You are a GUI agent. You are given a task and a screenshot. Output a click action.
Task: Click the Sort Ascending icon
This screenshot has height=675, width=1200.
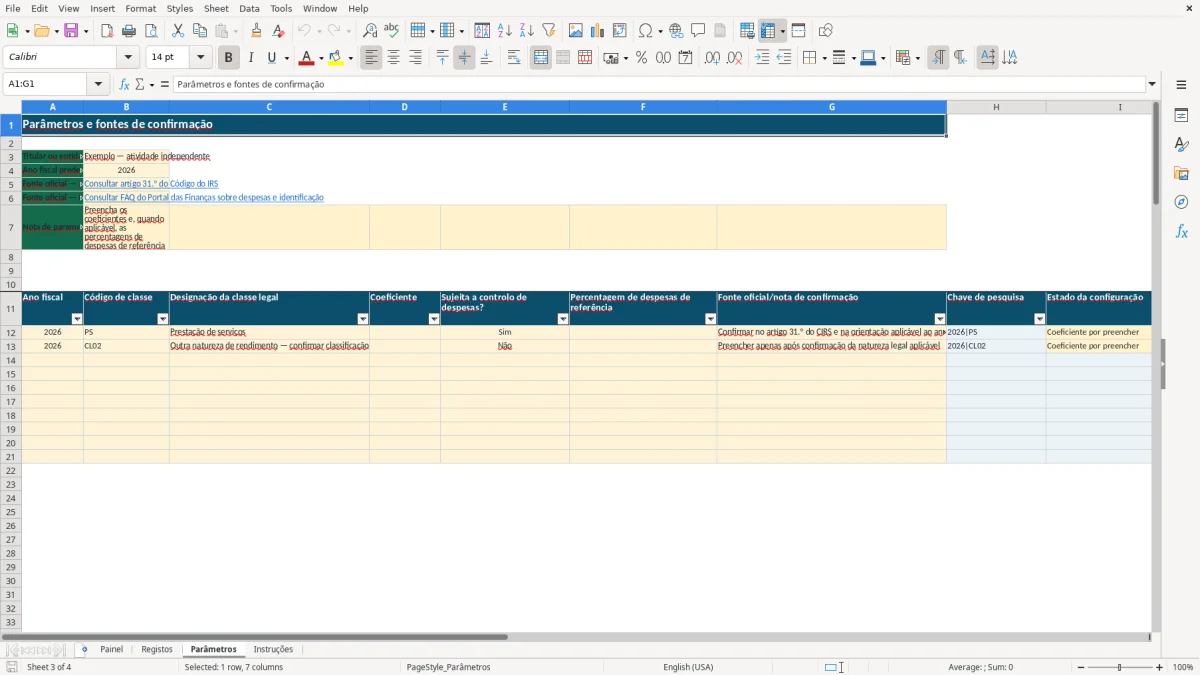[x=505, y=31]
